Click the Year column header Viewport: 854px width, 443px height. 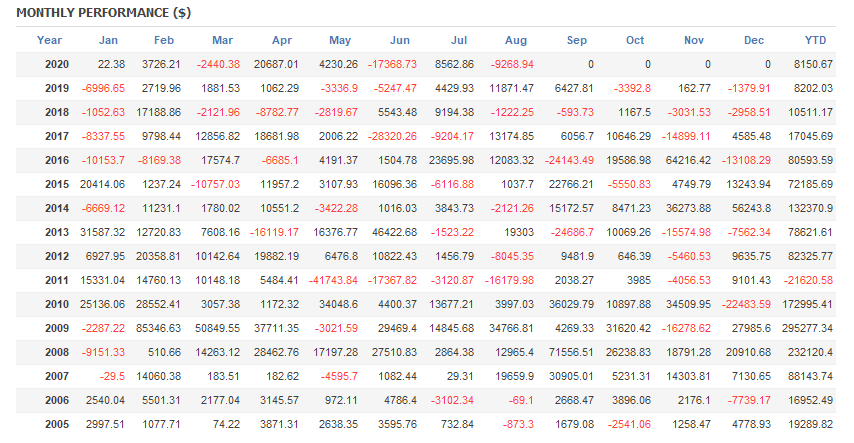[x=48, y=40]
